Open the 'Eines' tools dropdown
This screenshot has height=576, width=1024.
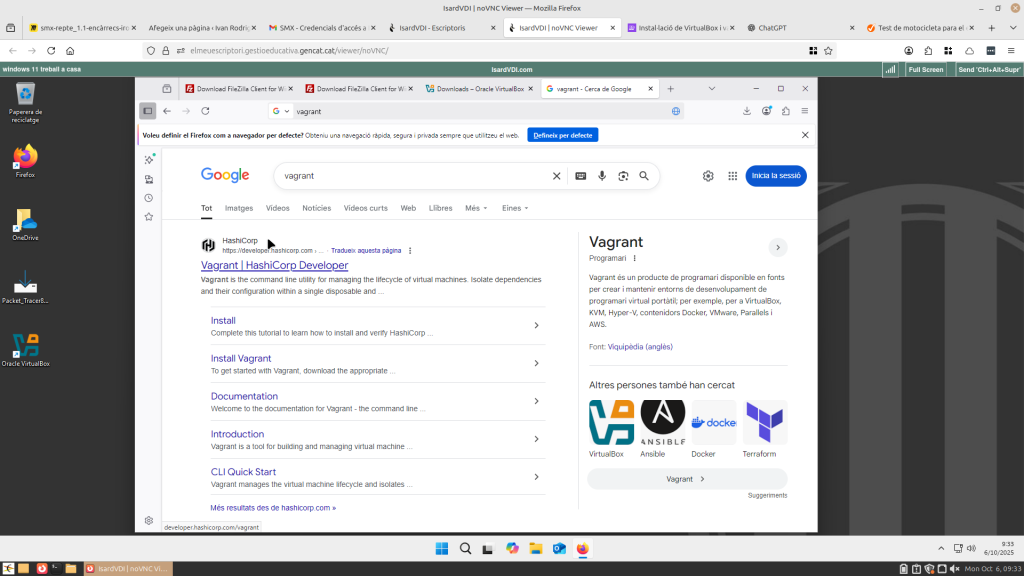pyautogui.click(x=515, y=208)
